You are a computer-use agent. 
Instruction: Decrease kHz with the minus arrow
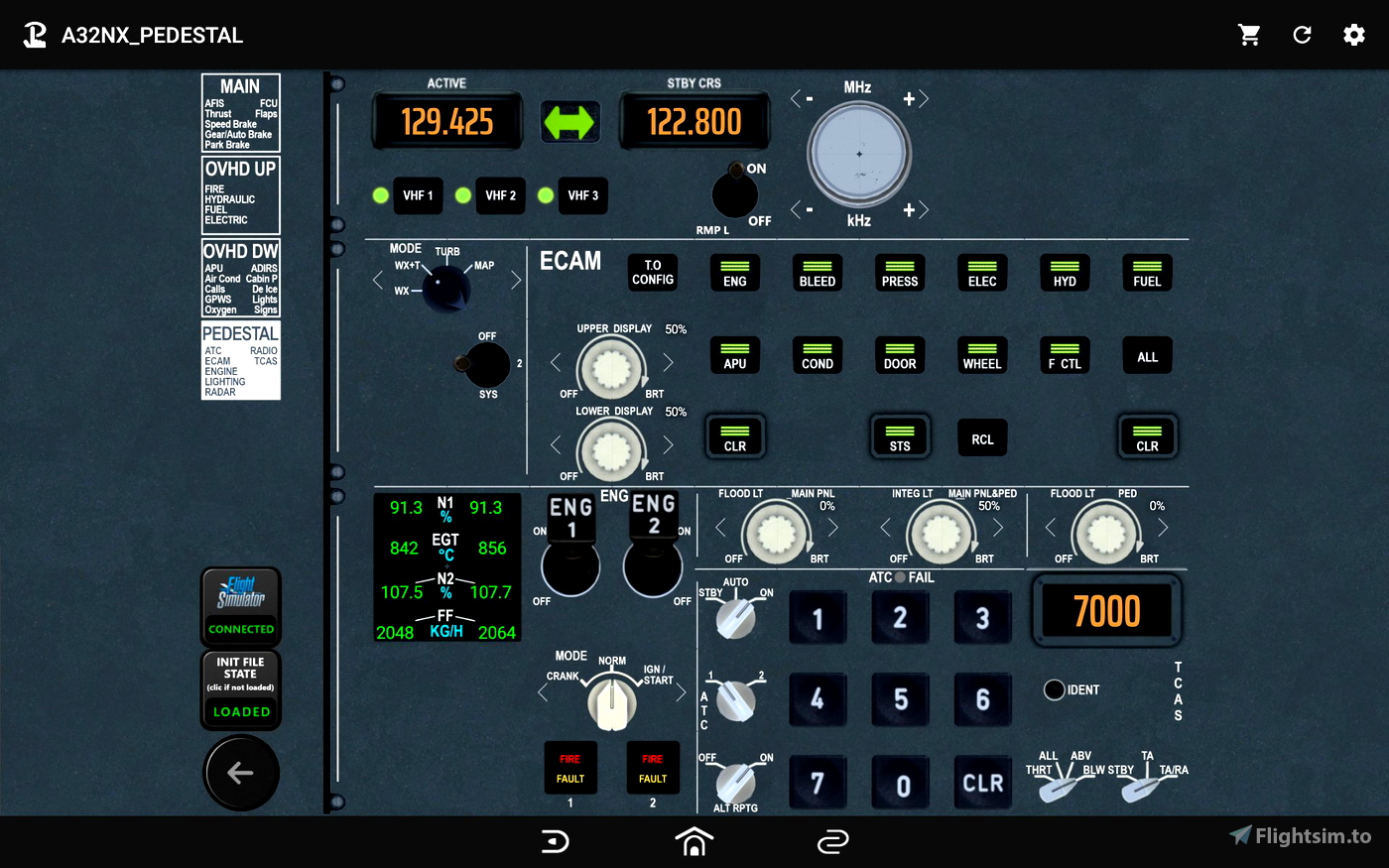point(802,209)
